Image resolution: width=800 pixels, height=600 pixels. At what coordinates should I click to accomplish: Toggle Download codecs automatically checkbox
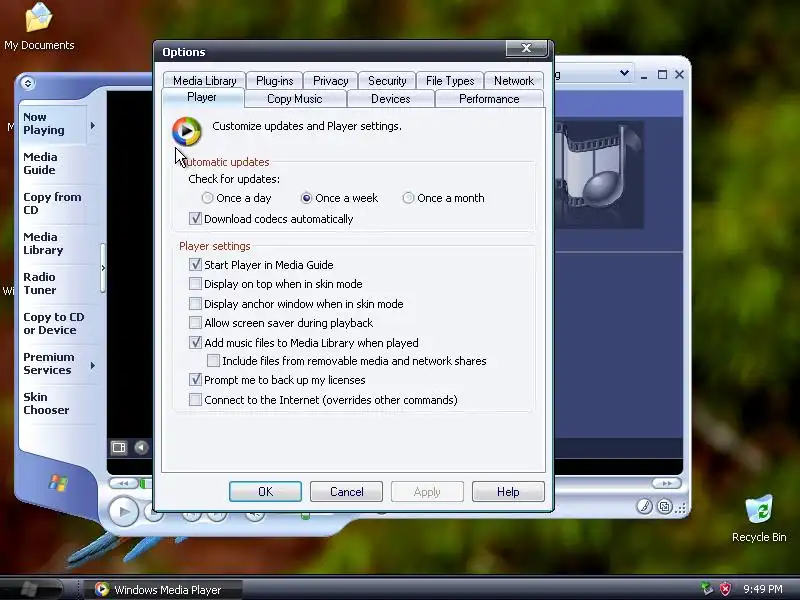195,219
